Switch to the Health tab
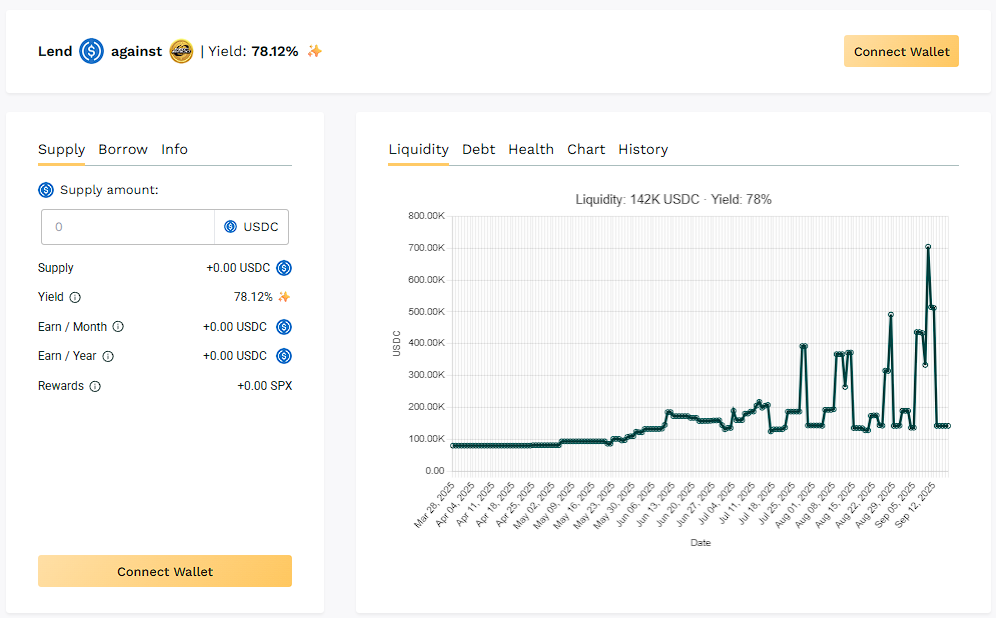The width and height of the screenshot is (996, 618). [x=531, y=149]
